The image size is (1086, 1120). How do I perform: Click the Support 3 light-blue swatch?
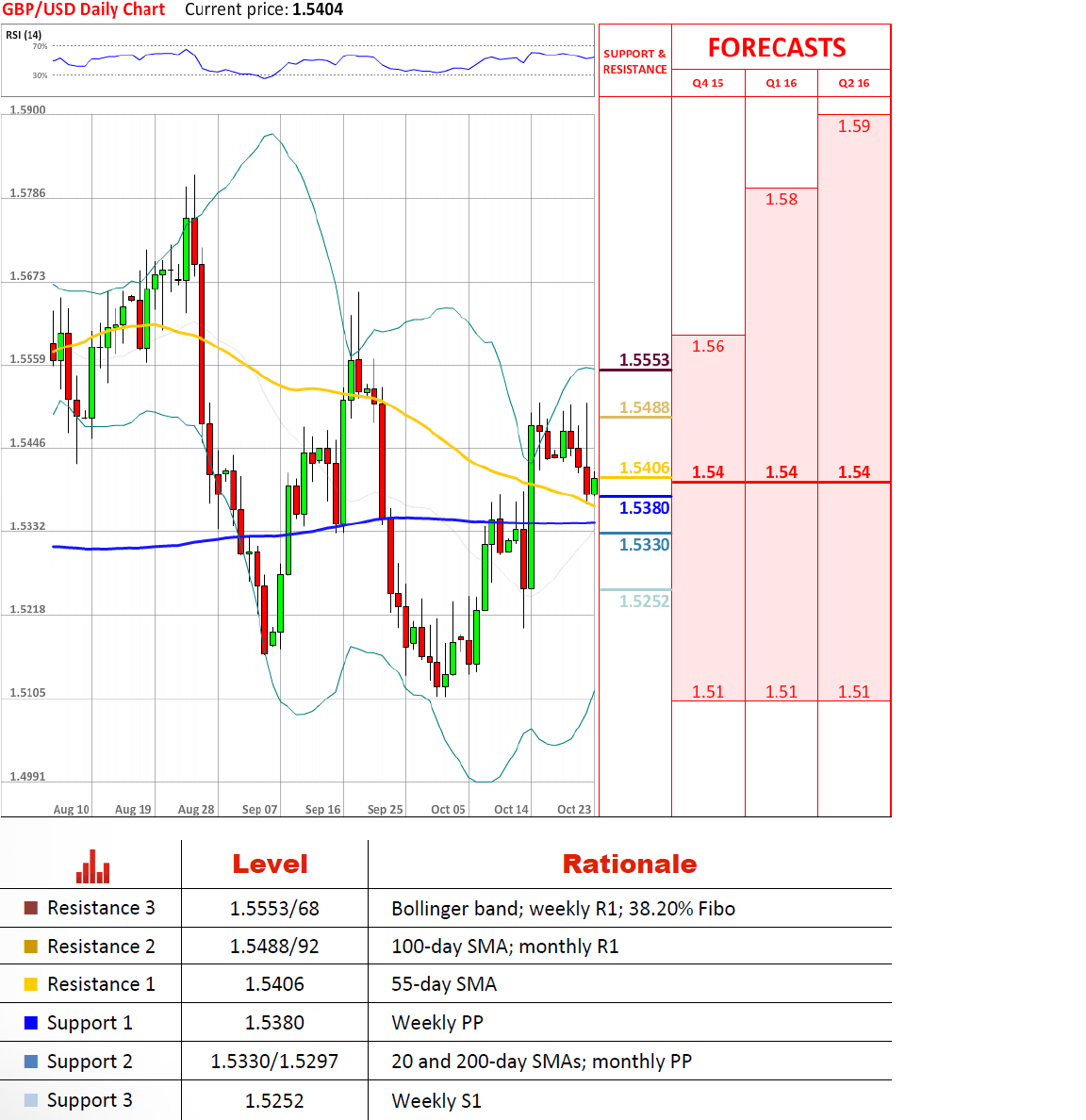(31, 1100)
